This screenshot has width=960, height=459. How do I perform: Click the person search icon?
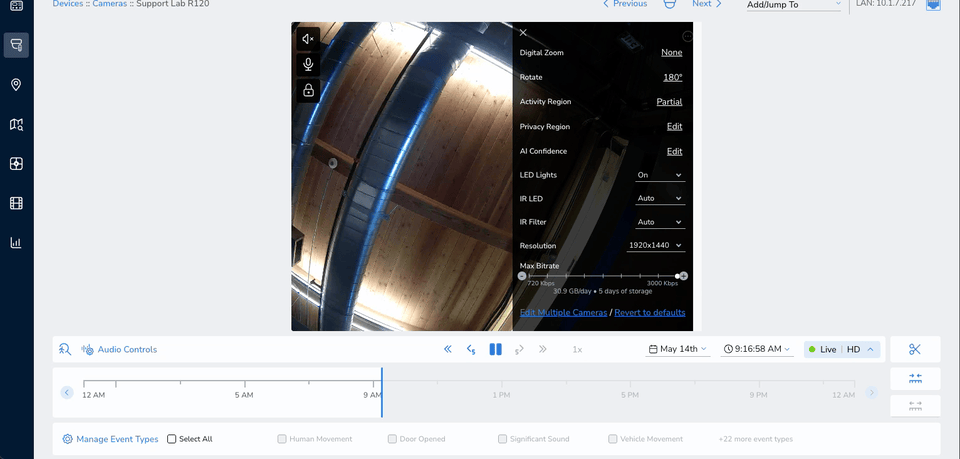(x=65, y=349)
